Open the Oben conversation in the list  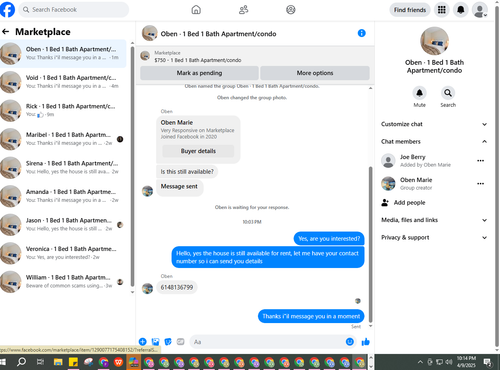point(63,53)
